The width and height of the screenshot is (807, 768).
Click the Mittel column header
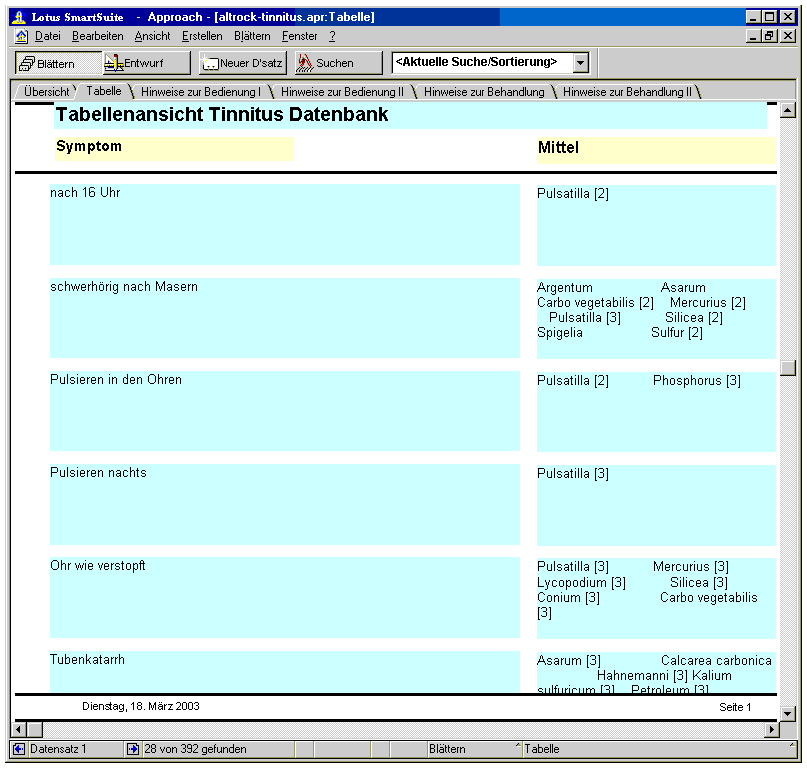coord(656,150)
